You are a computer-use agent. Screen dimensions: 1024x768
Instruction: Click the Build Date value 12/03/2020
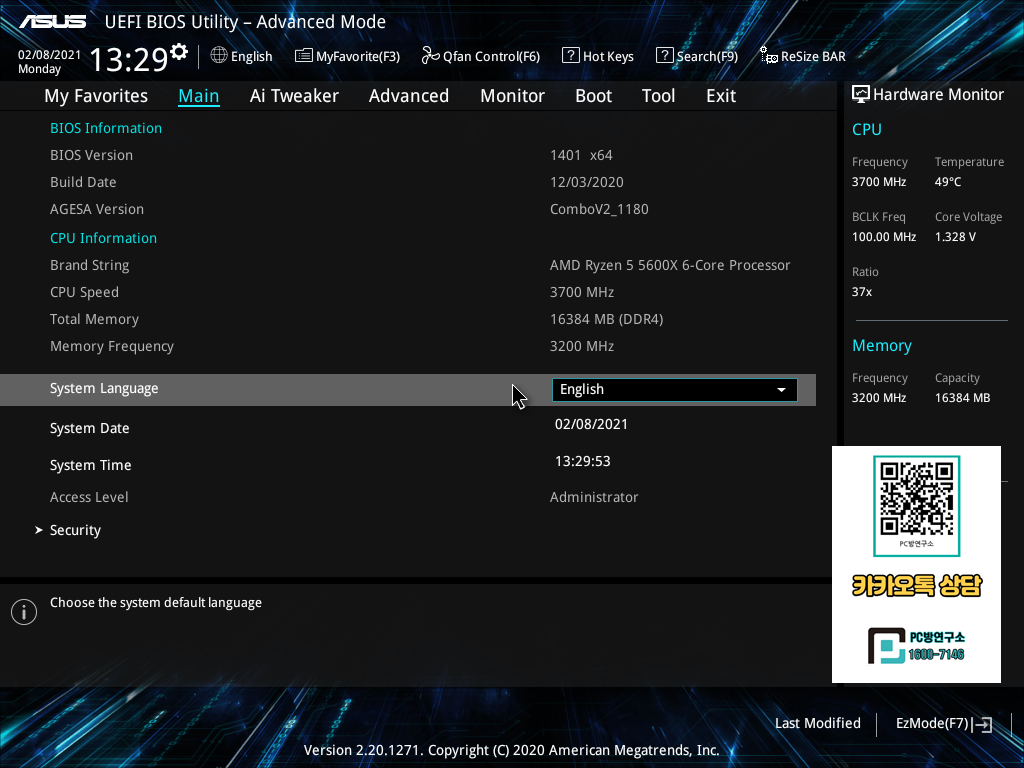pyautogui.click(x=586, y=182)
